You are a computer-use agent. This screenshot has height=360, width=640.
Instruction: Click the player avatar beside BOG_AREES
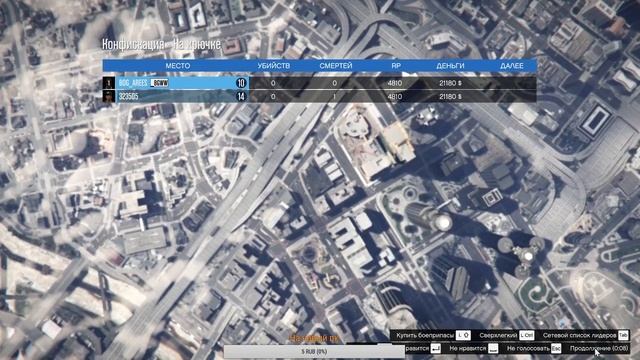coord(109,83)
